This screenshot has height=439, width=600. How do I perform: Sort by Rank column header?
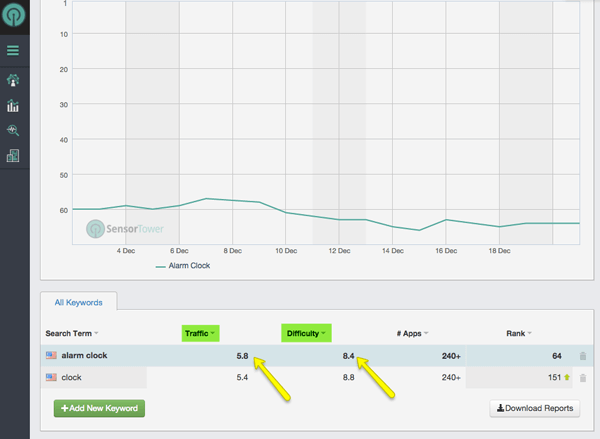(519, 333)
